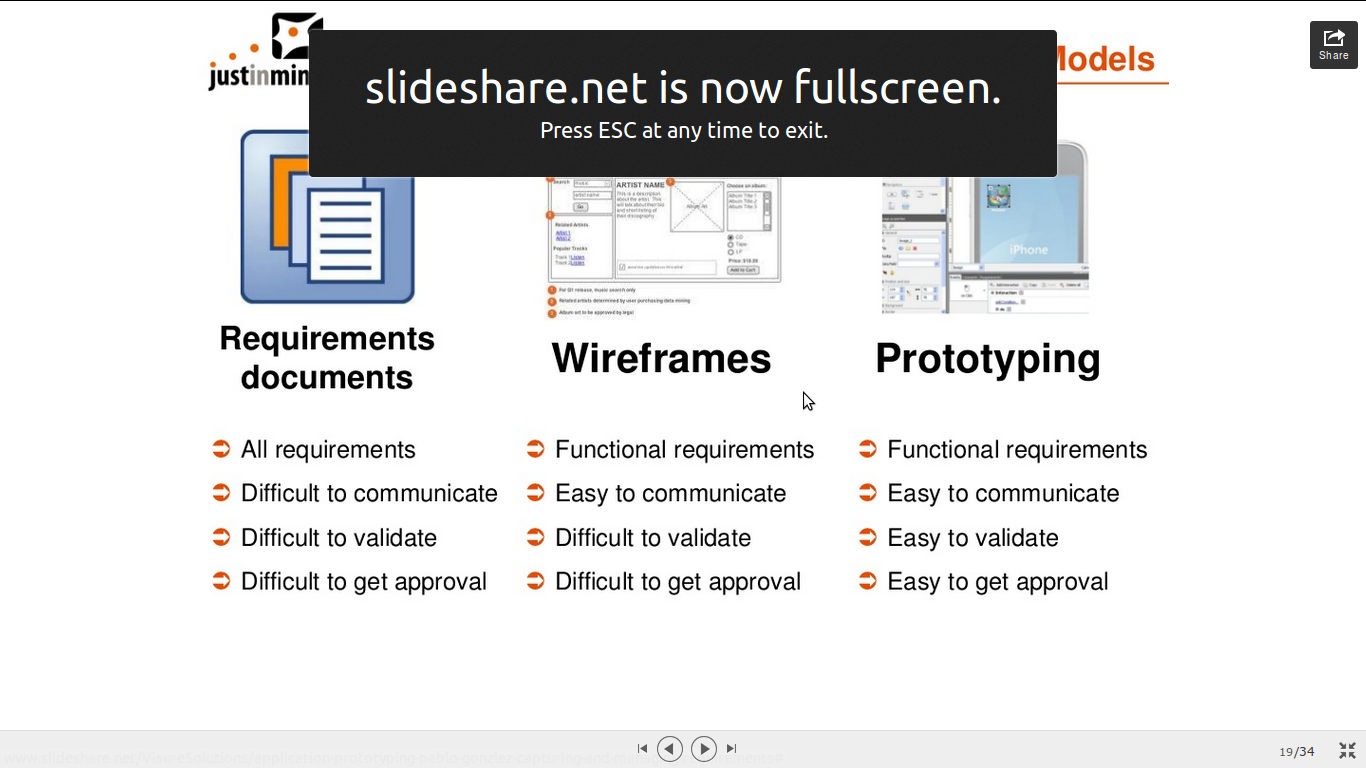Click the 19/34 slide counter
This screenshot has width=1366, height=768.
tap(1296, 752)
